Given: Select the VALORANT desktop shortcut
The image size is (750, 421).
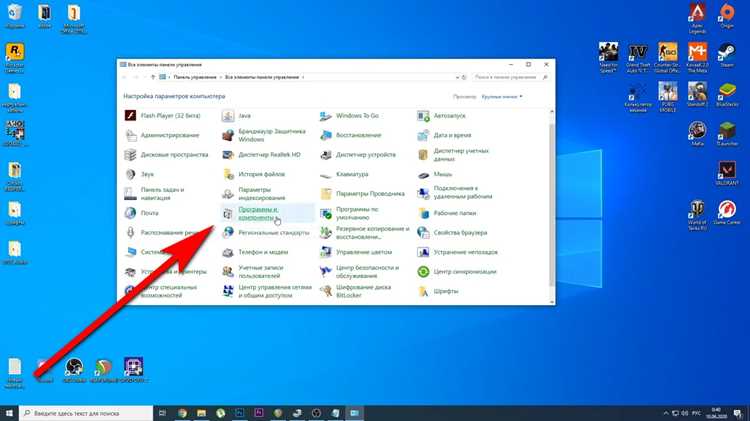Looking at the screenshot, I should pyautogui.click(x=727, y=173).
